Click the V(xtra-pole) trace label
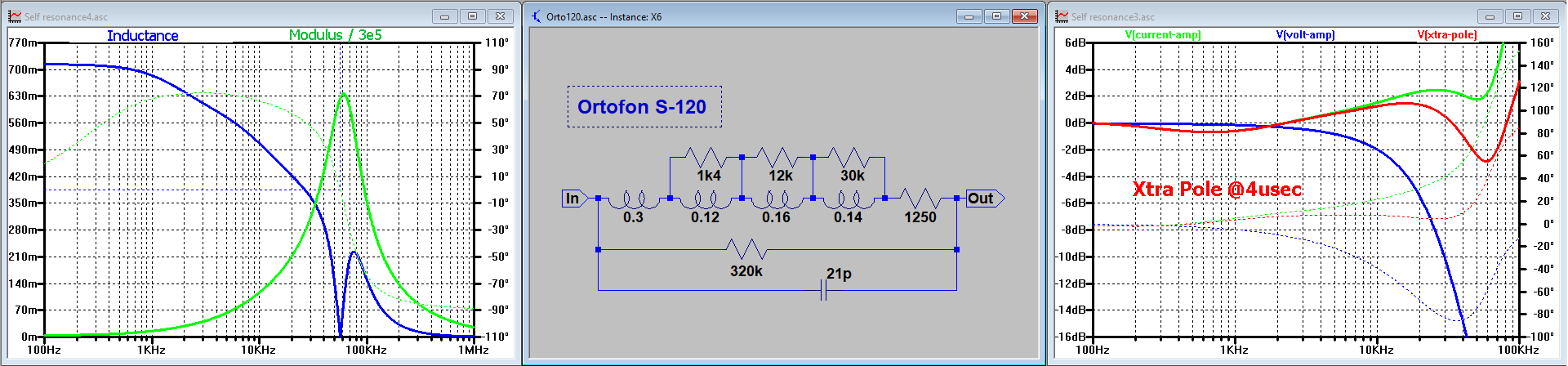1568x366 pixels. click(1447, 35)
